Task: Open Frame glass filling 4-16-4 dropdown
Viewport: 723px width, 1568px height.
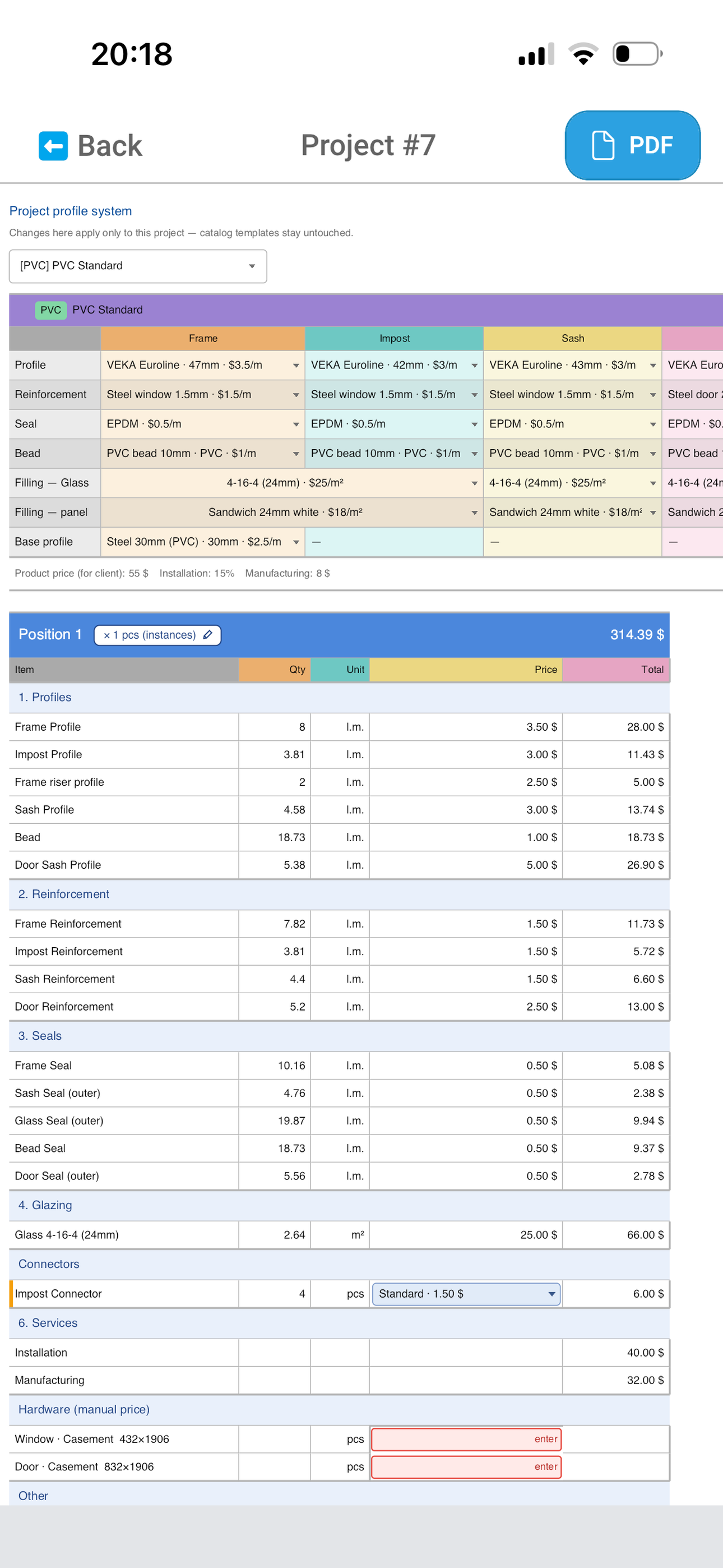Action: point(292,483)
